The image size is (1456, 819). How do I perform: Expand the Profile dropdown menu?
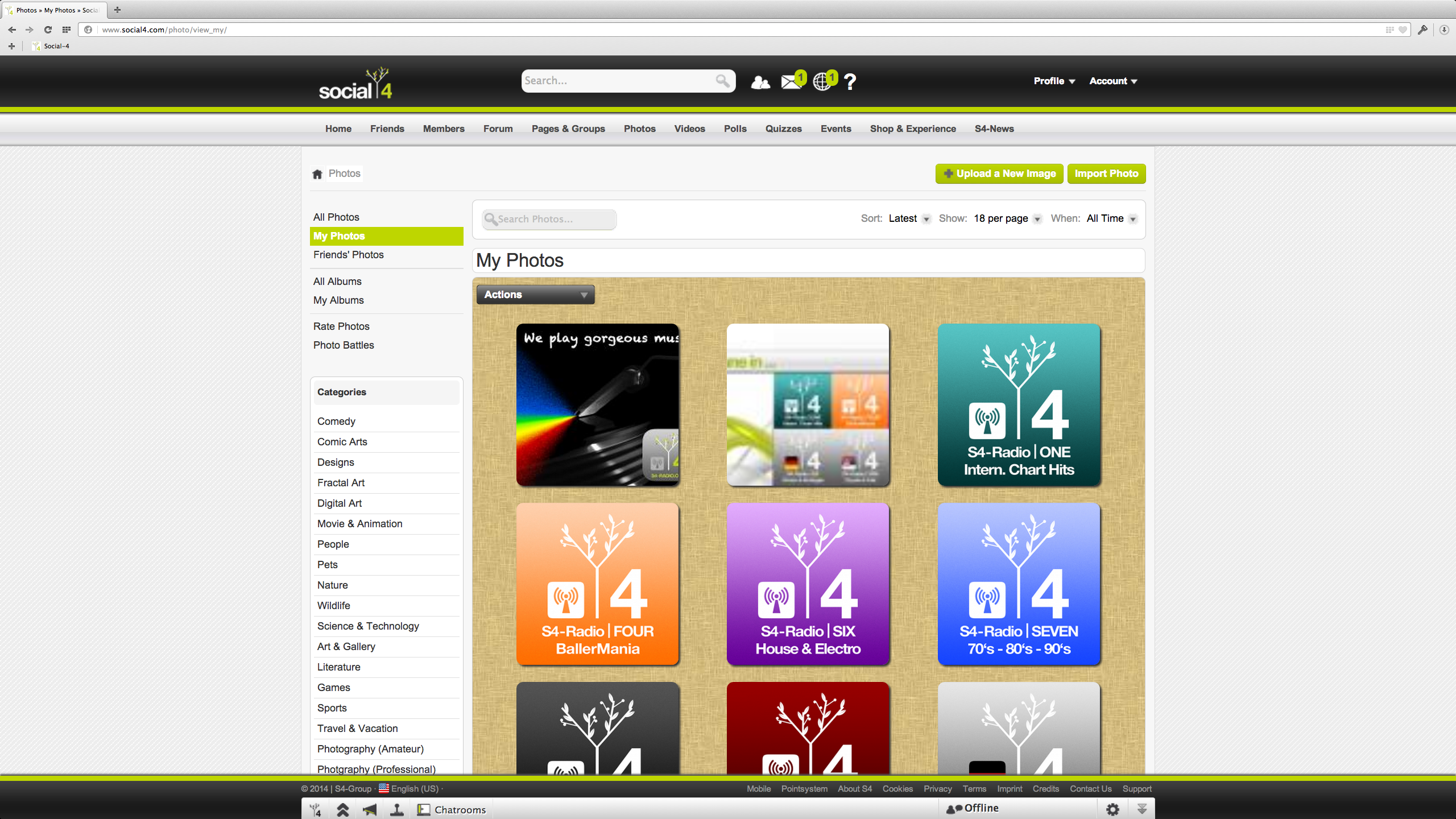click(1054, 81)
